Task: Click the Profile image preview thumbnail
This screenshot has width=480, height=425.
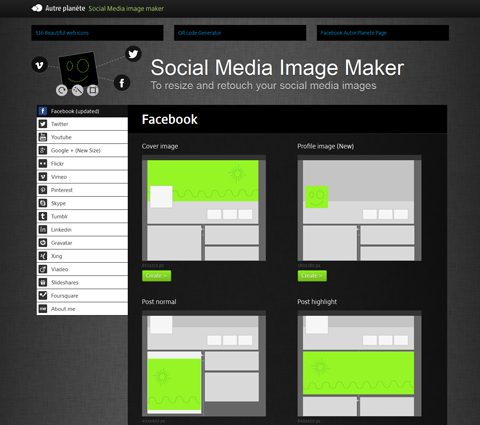Action: tap(359, 208)
